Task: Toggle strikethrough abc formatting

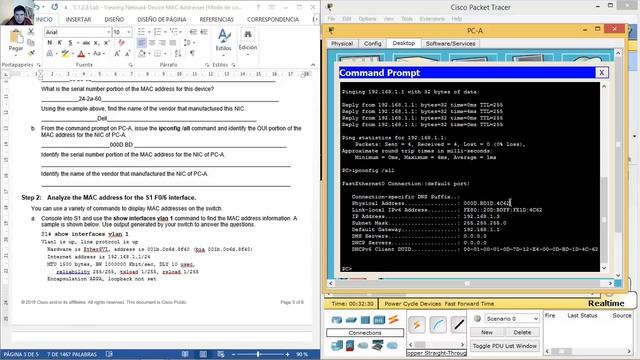Action: [86, 42]
